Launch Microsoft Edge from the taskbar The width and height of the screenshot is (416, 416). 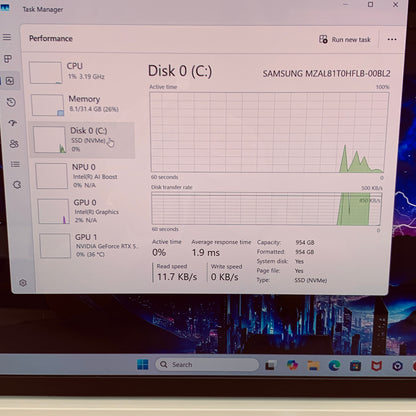pyautogui.click(x=334, y=366)
